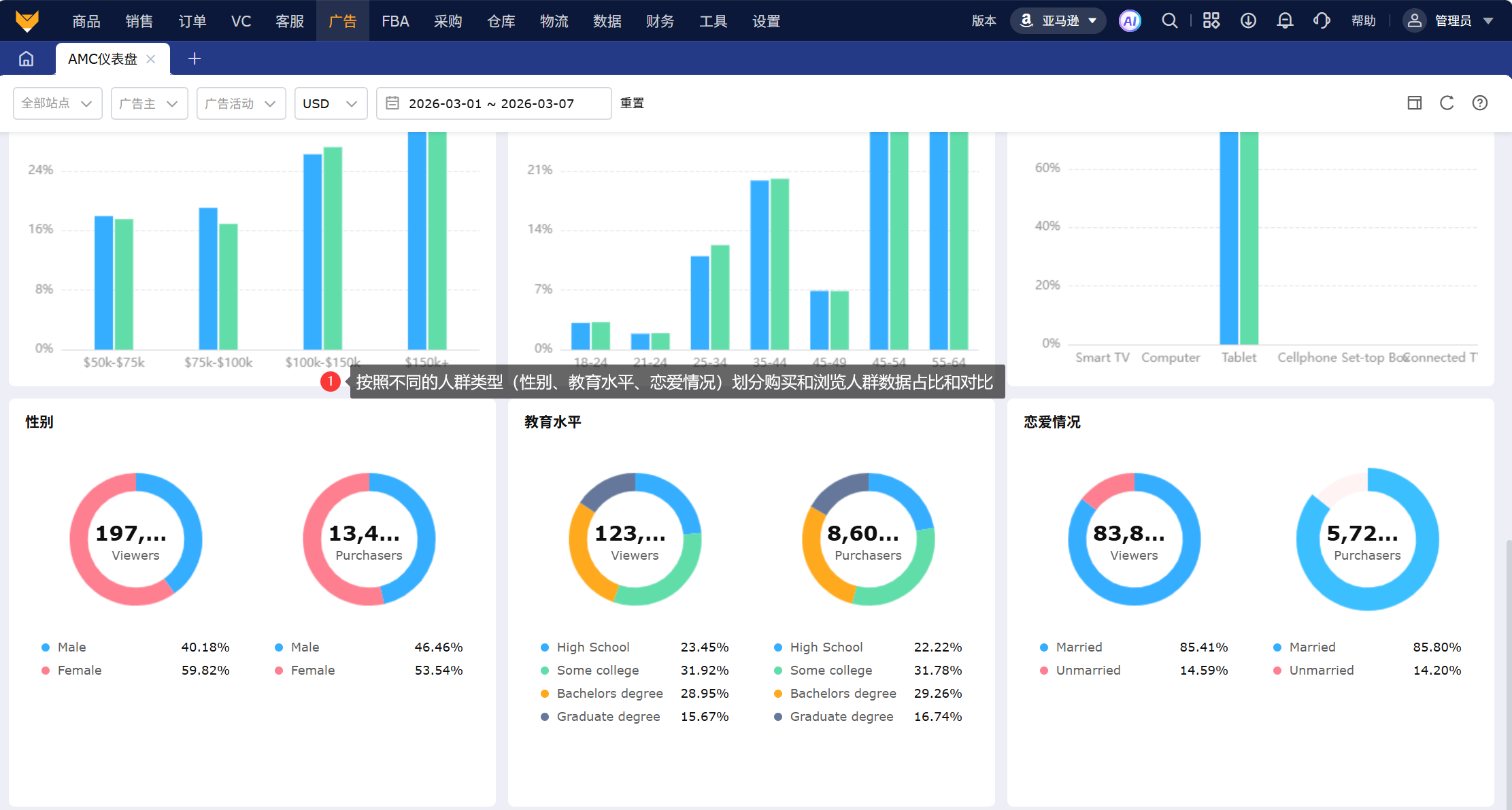
Task: Click the download center icon
Action: (x=1248, y=21)
